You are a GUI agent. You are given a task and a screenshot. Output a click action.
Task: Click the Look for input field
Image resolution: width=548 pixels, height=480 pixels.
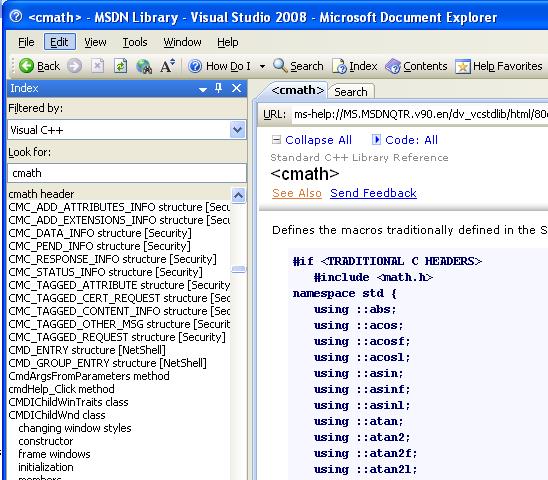127,173
